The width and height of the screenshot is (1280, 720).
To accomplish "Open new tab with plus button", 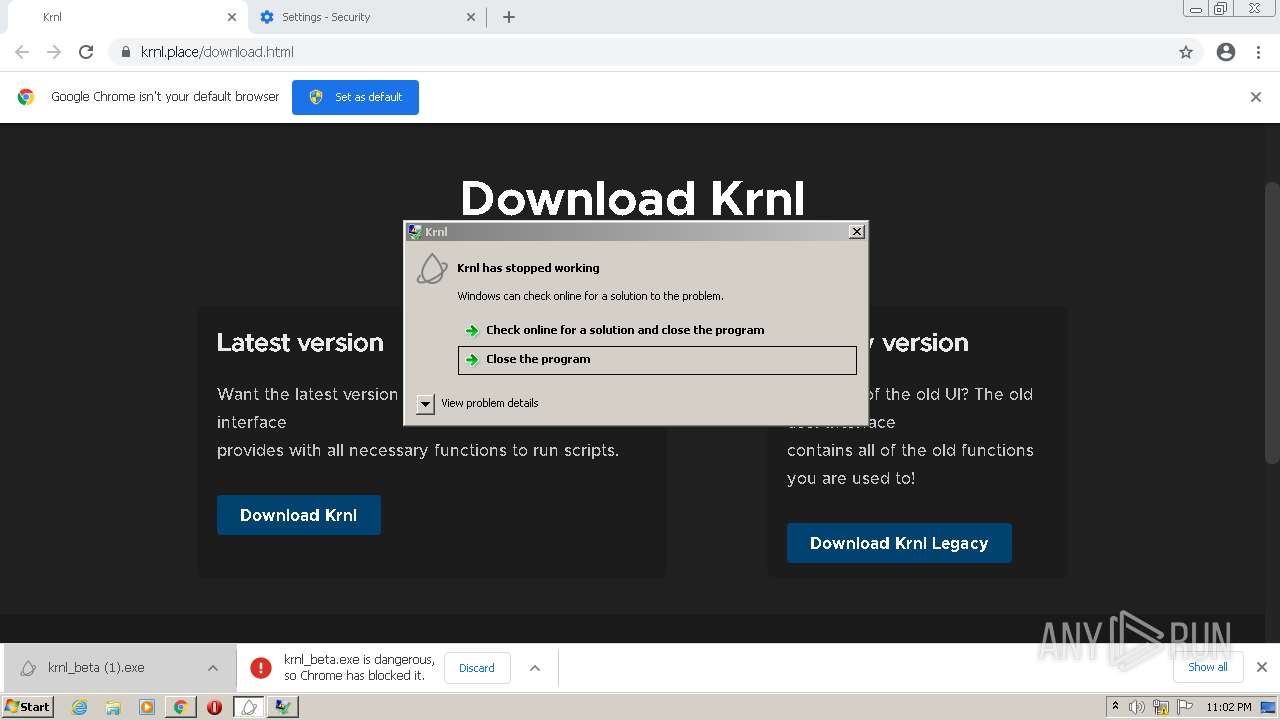I will (509, 17).
